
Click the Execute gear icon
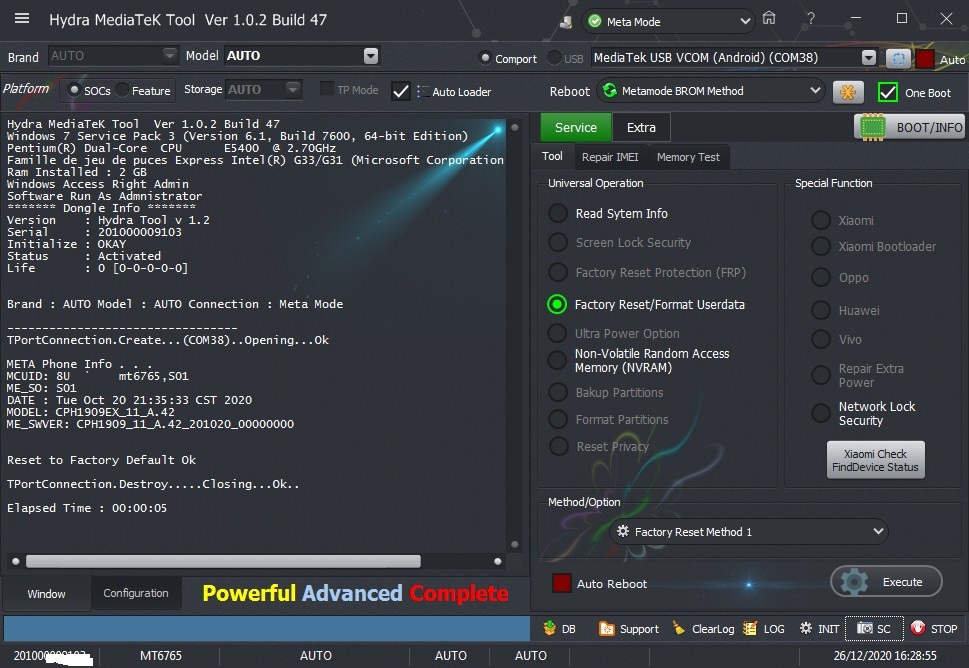[854, 582]
